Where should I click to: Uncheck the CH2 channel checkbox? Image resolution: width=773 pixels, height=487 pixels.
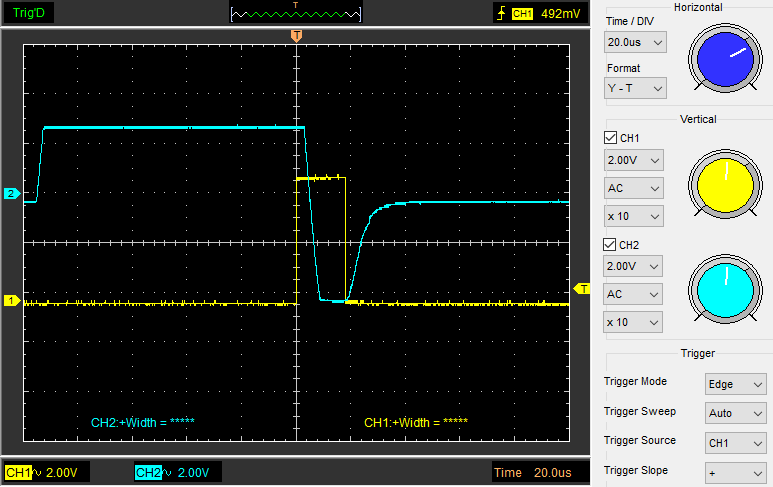[611, 244]
